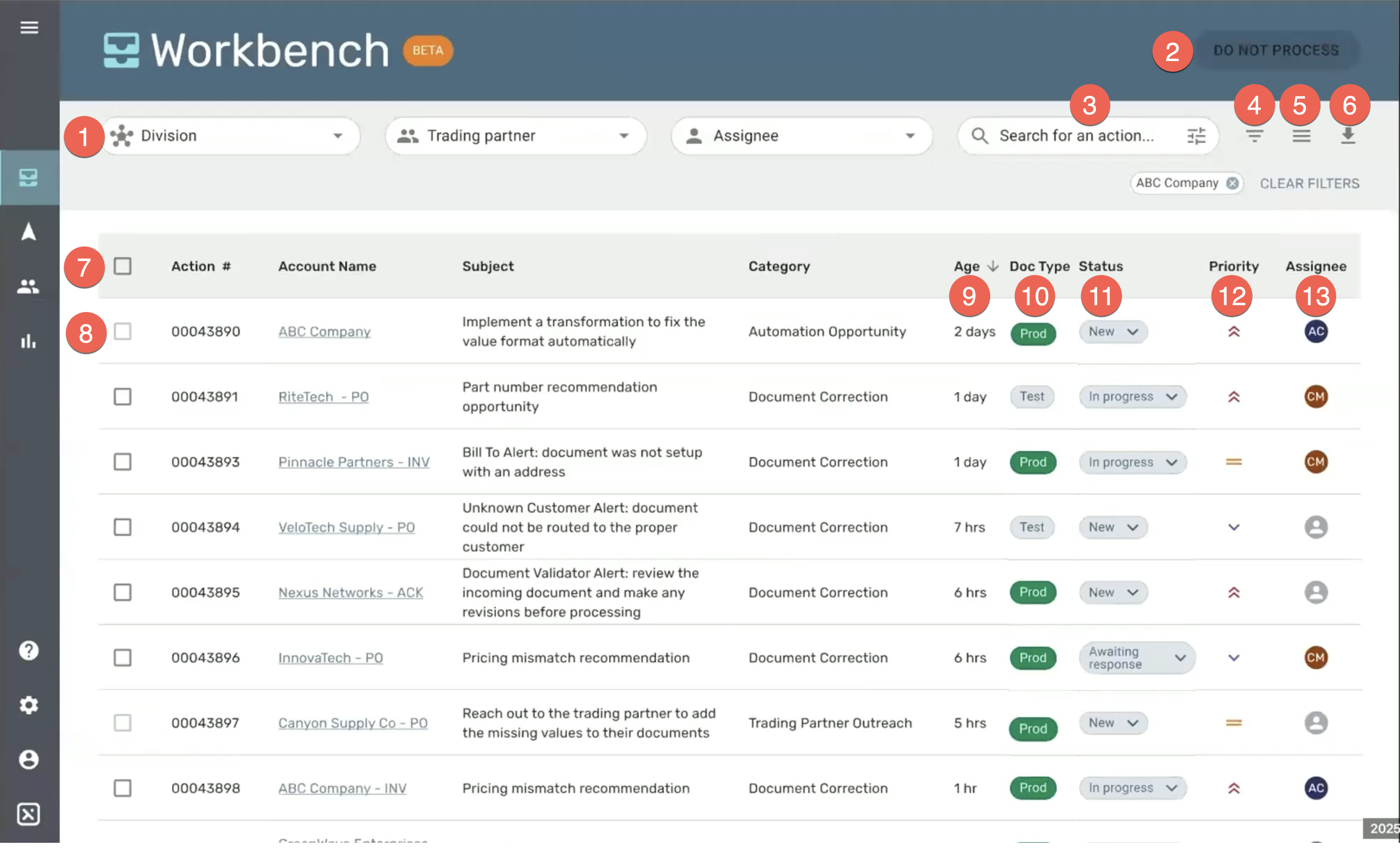This screenshot has width=1400, height=848.
Task: Open priority chevron for action 00043896
Action: 1234,658
